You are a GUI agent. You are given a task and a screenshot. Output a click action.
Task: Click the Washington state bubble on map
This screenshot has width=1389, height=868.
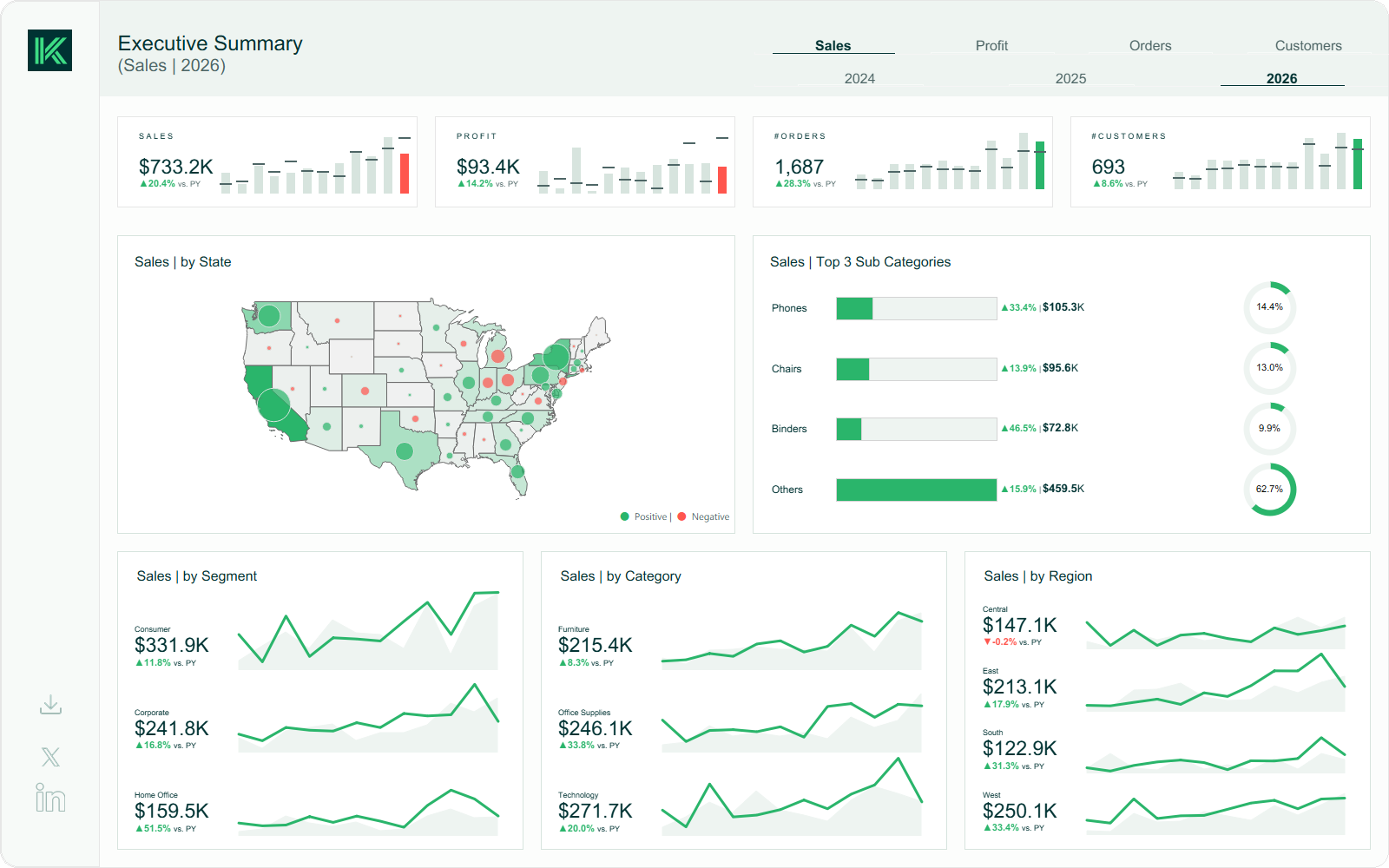[269, 316]
